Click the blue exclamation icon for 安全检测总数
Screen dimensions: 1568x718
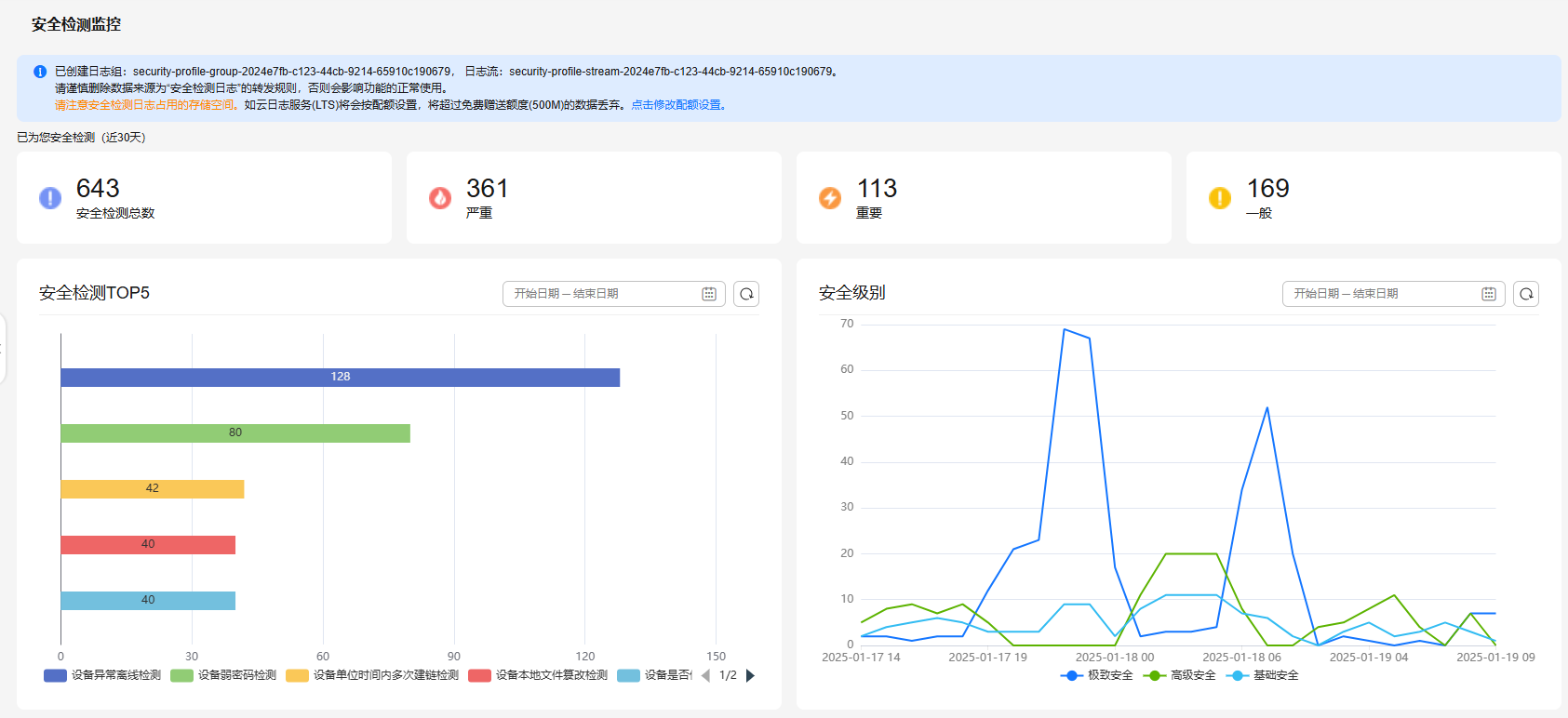(50, 198)
